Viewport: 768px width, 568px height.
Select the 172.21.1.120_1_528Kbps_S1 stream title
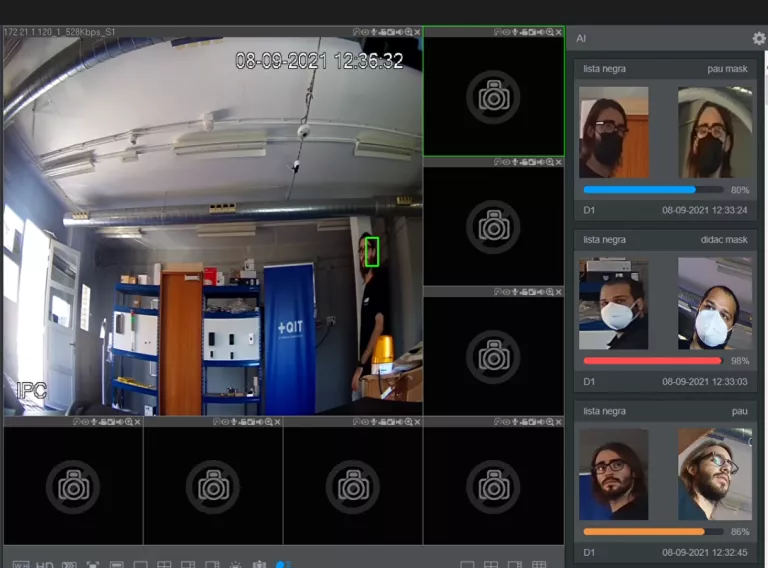[59, 32]
